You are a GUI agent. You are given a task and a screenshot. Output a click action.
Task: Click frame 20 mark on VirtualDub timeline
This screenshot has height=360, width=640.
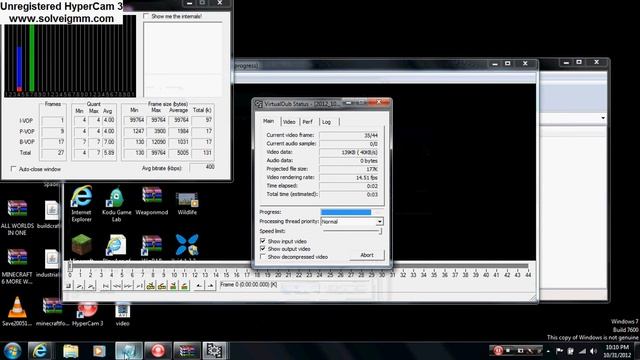278,275
